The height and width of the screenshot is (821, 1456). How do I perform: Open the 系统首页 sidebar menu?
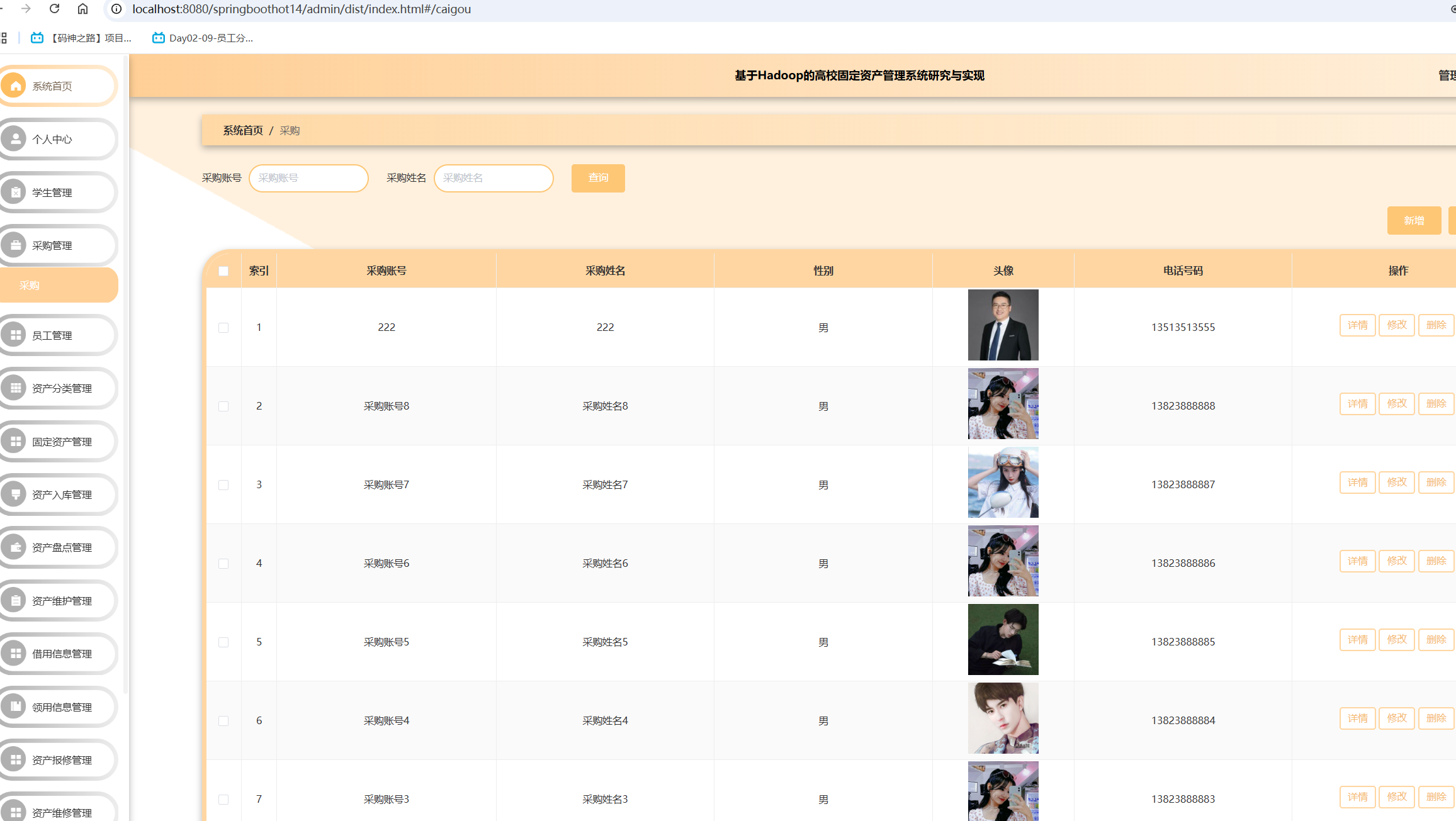pyautogui.click(x=58, y=86)
